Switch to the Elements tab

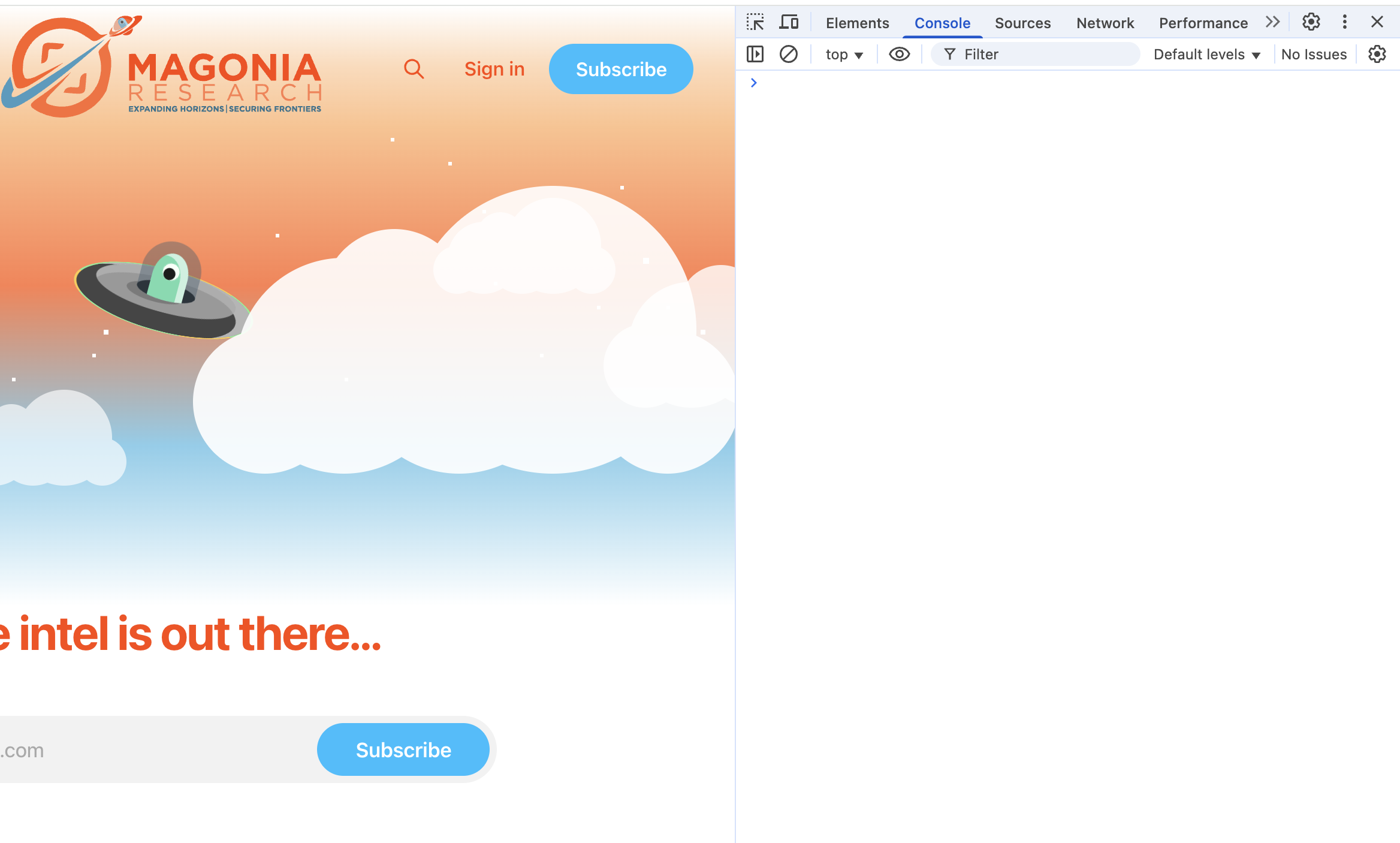(857, 23)
